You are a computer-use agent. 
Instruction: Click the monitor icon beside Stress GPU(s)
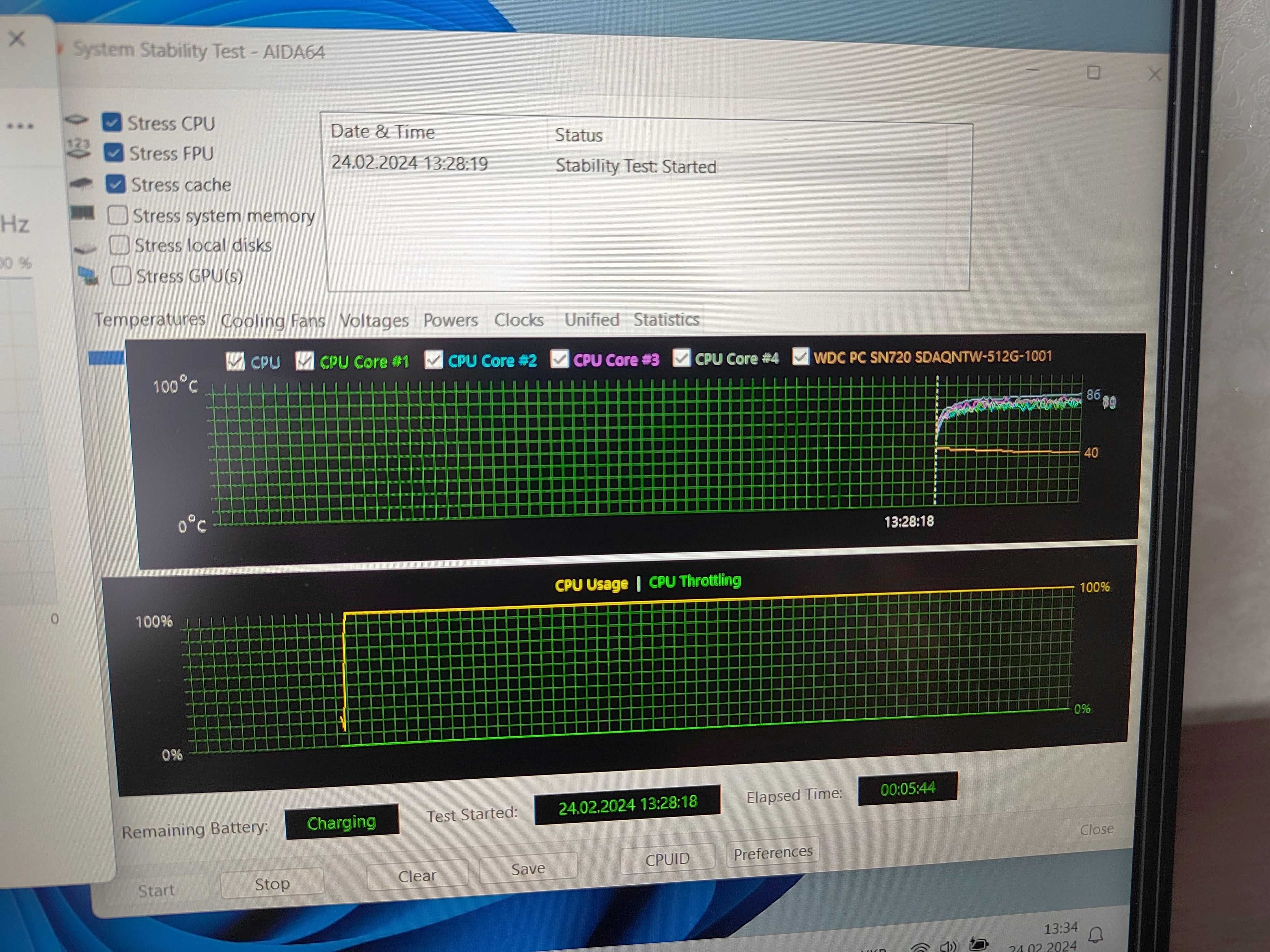click(x=88, y=276)
